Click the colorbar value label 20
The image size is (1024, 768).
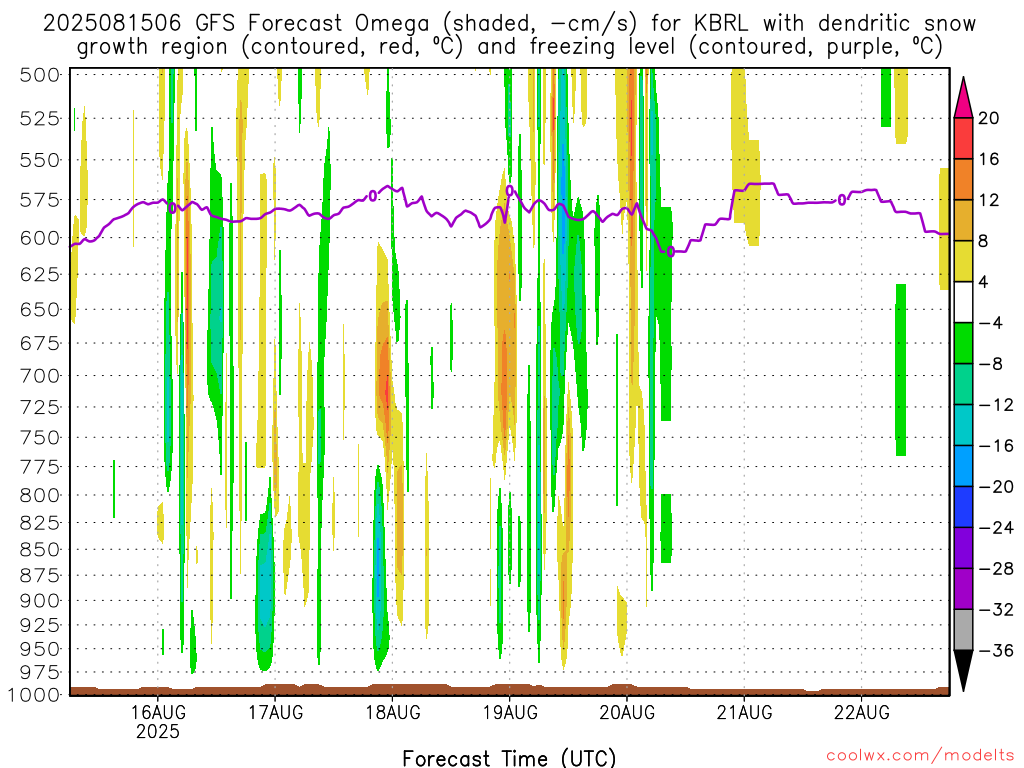pos(989,118)
